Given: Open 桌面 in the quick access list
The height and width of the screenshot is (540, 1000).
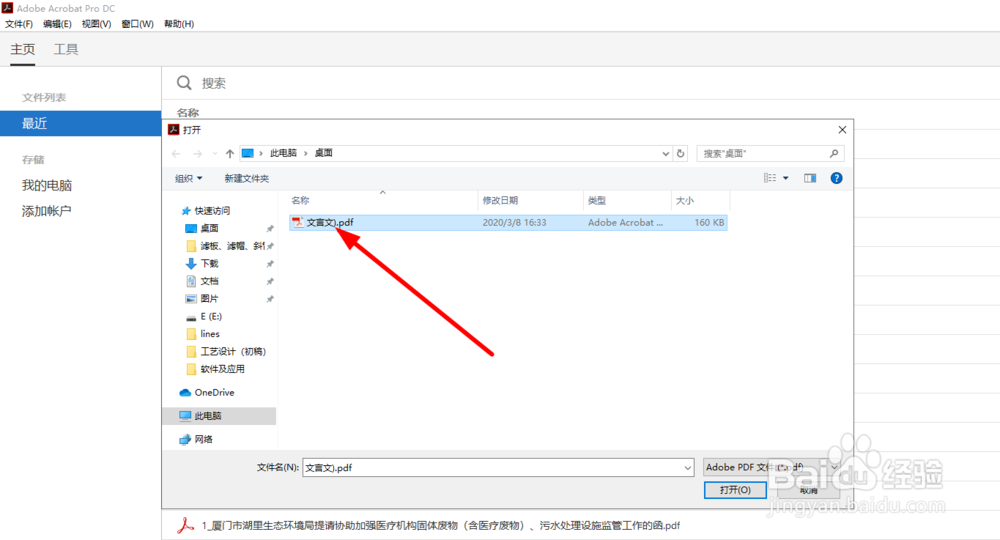Looking at the screenshot, I should point(209,228).
